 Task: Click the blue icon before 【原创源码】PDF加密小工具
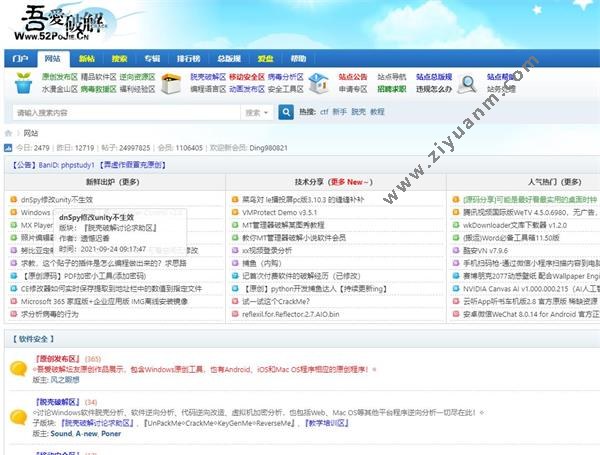(x=14, y=276)
